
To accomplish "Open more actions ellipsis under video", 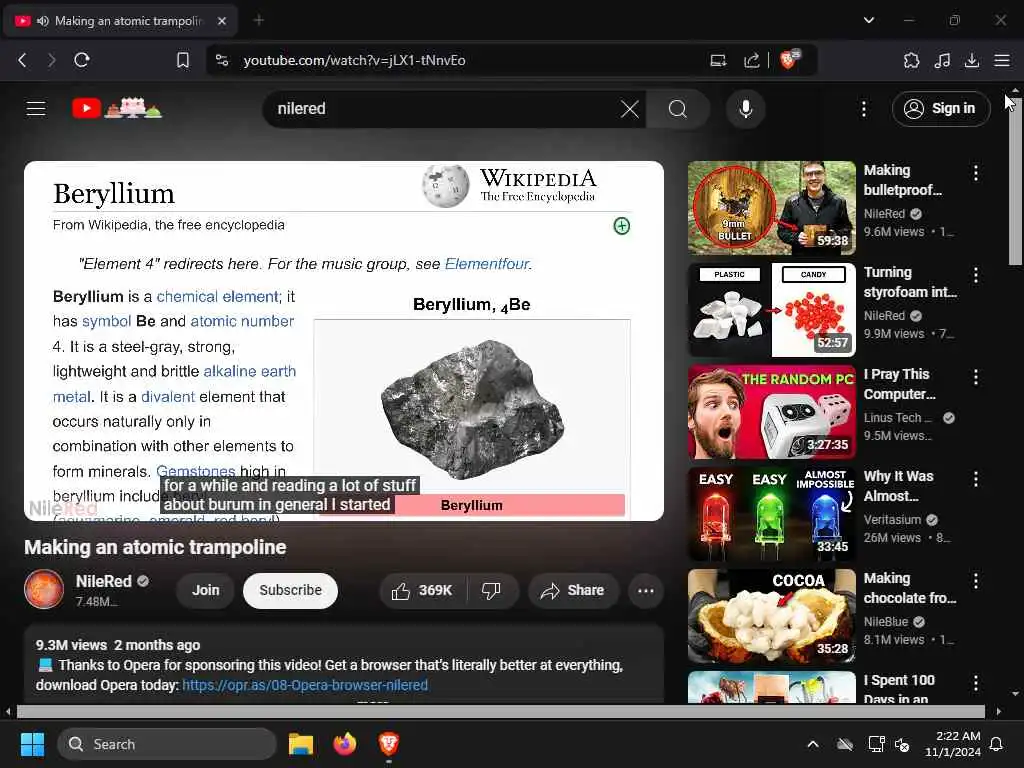I will (x=646, y=590).
